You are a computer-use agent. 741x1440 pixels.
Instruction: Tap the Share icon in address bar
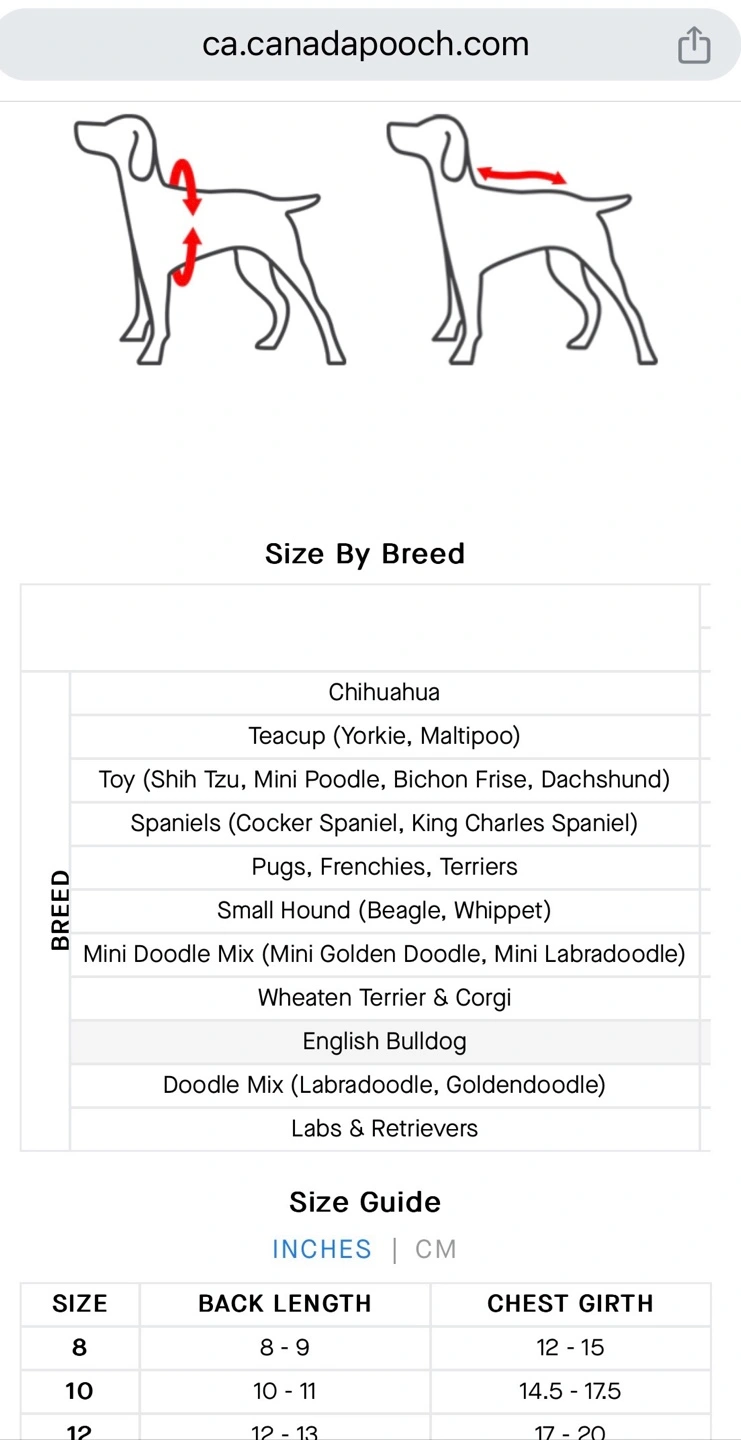(694, 45)
